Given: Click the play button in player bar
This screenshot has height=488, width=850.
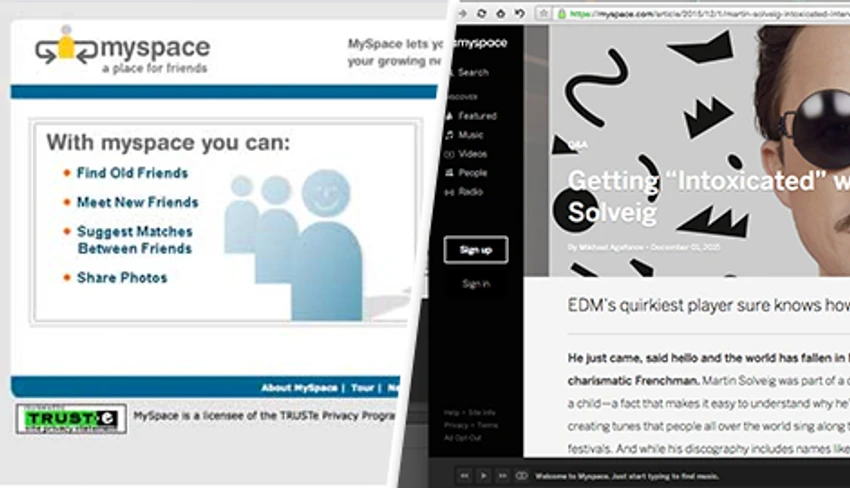Looking at the screenshot, I should pos(483,476).
